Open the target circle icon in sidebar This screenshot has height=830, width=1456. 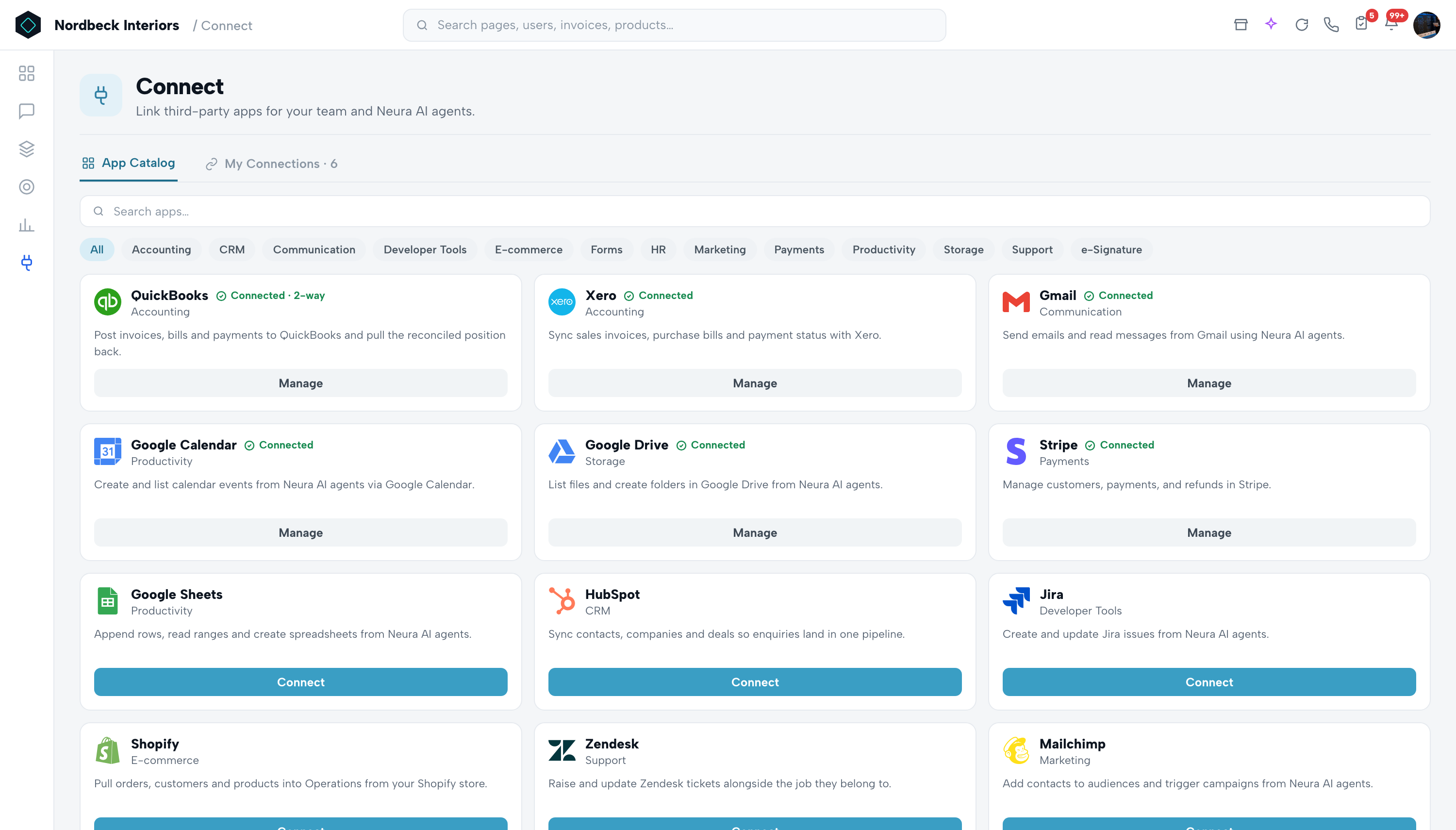pos(27,187)
